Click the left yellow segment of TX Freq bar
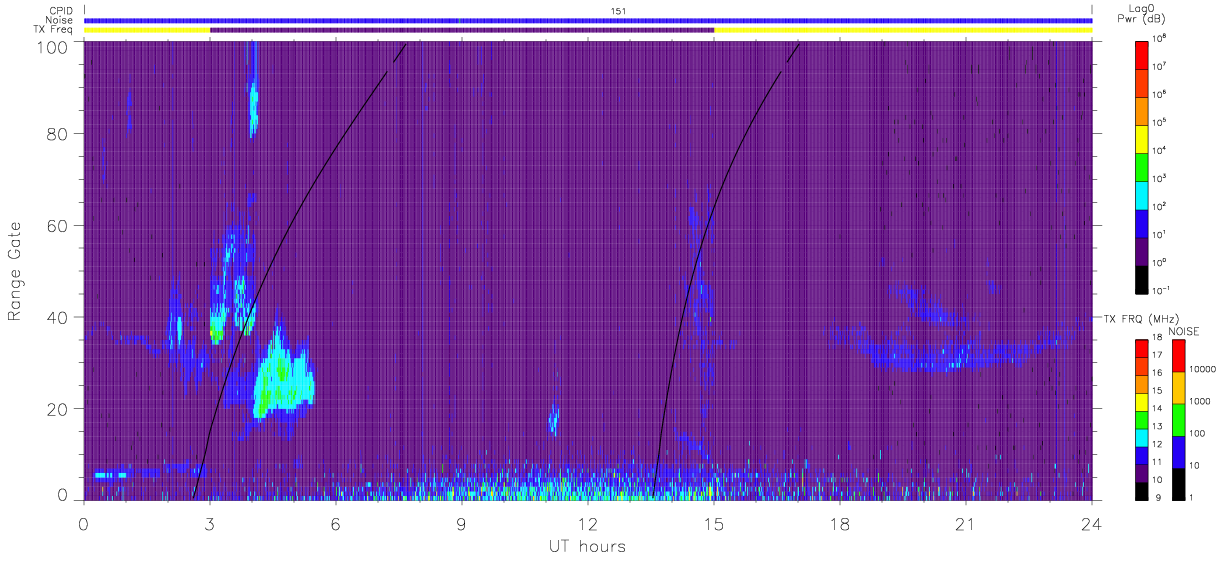 coord(147,30)
